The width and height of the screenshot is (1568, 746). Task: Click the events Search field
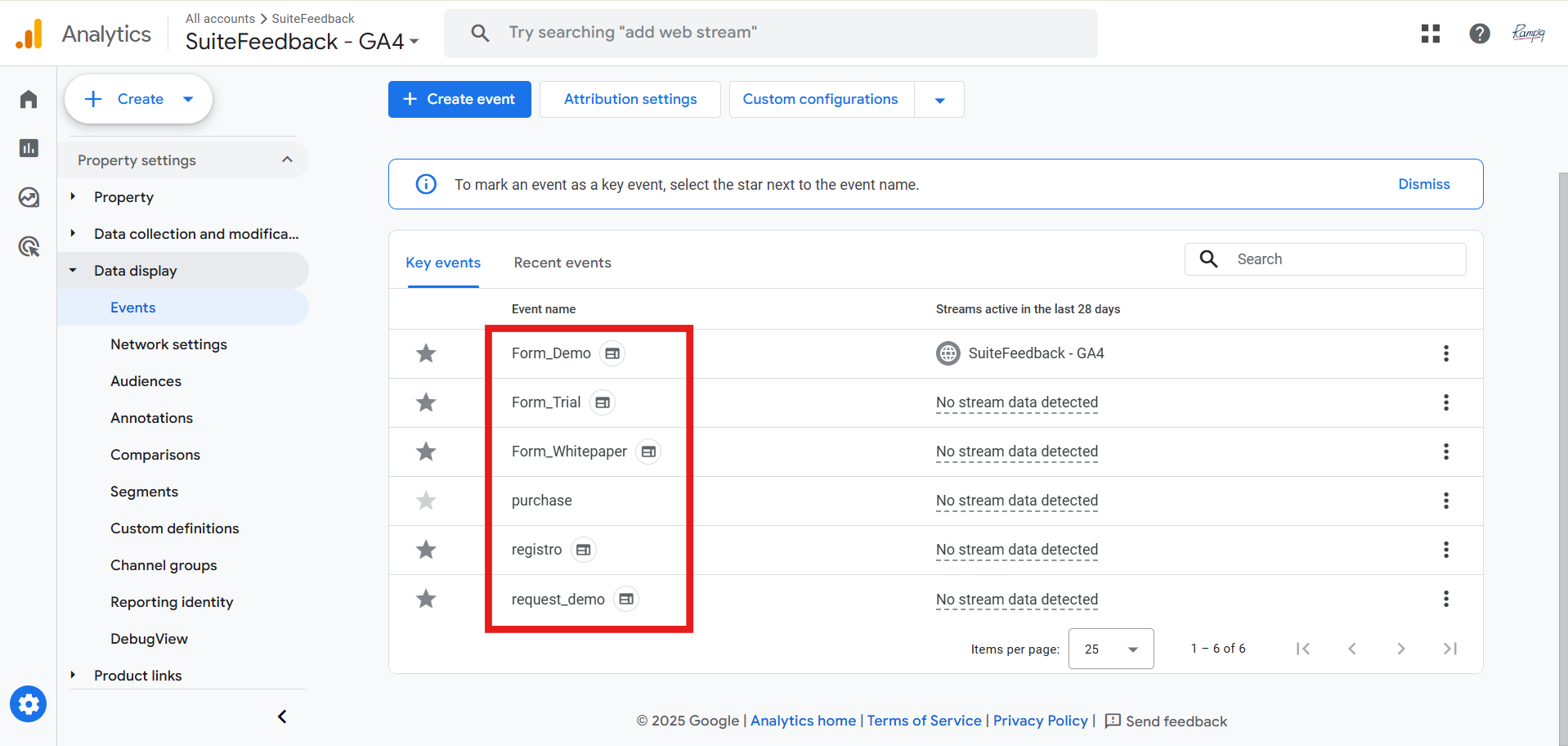click(1341, 259)
